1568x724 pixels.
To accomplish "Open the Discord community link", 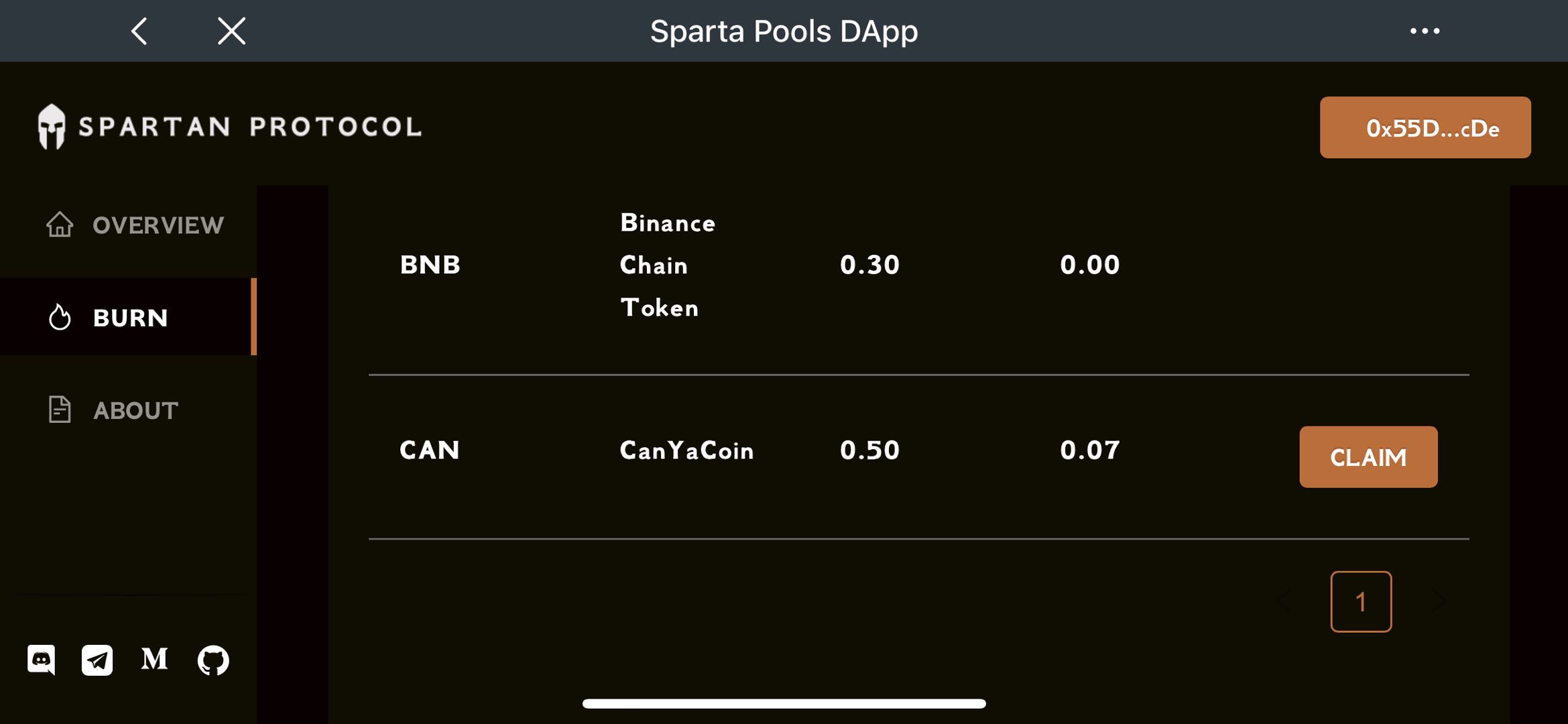I will pos(42,660).
